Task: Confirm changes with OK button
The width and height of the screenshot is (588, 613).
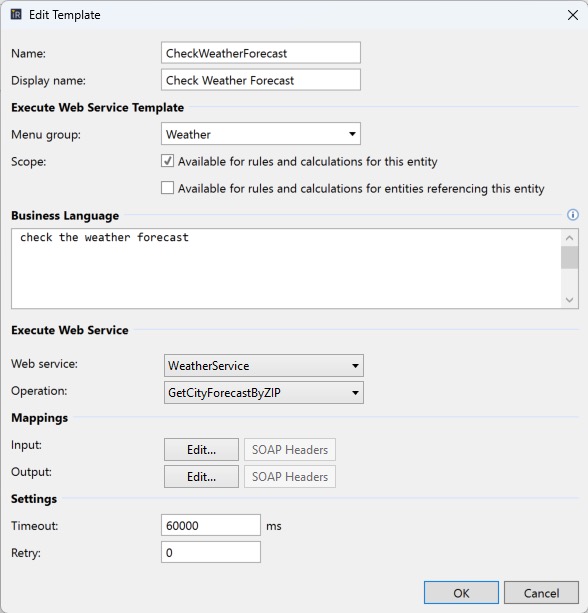Action: point(461,593)
